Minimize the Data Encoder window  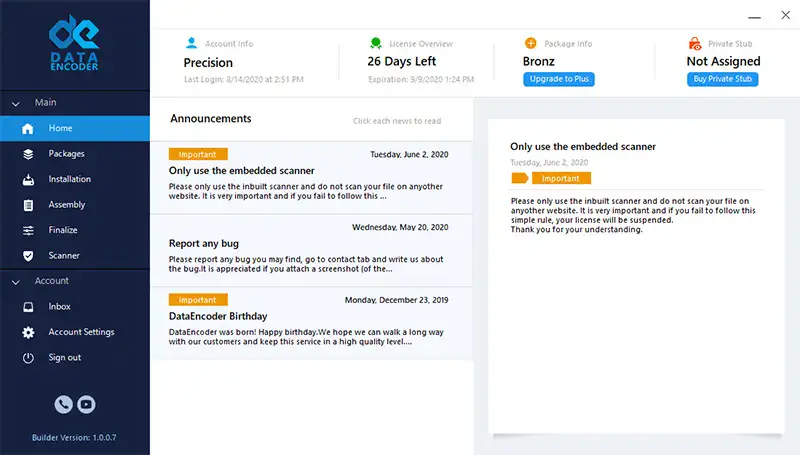pos(755,17)
